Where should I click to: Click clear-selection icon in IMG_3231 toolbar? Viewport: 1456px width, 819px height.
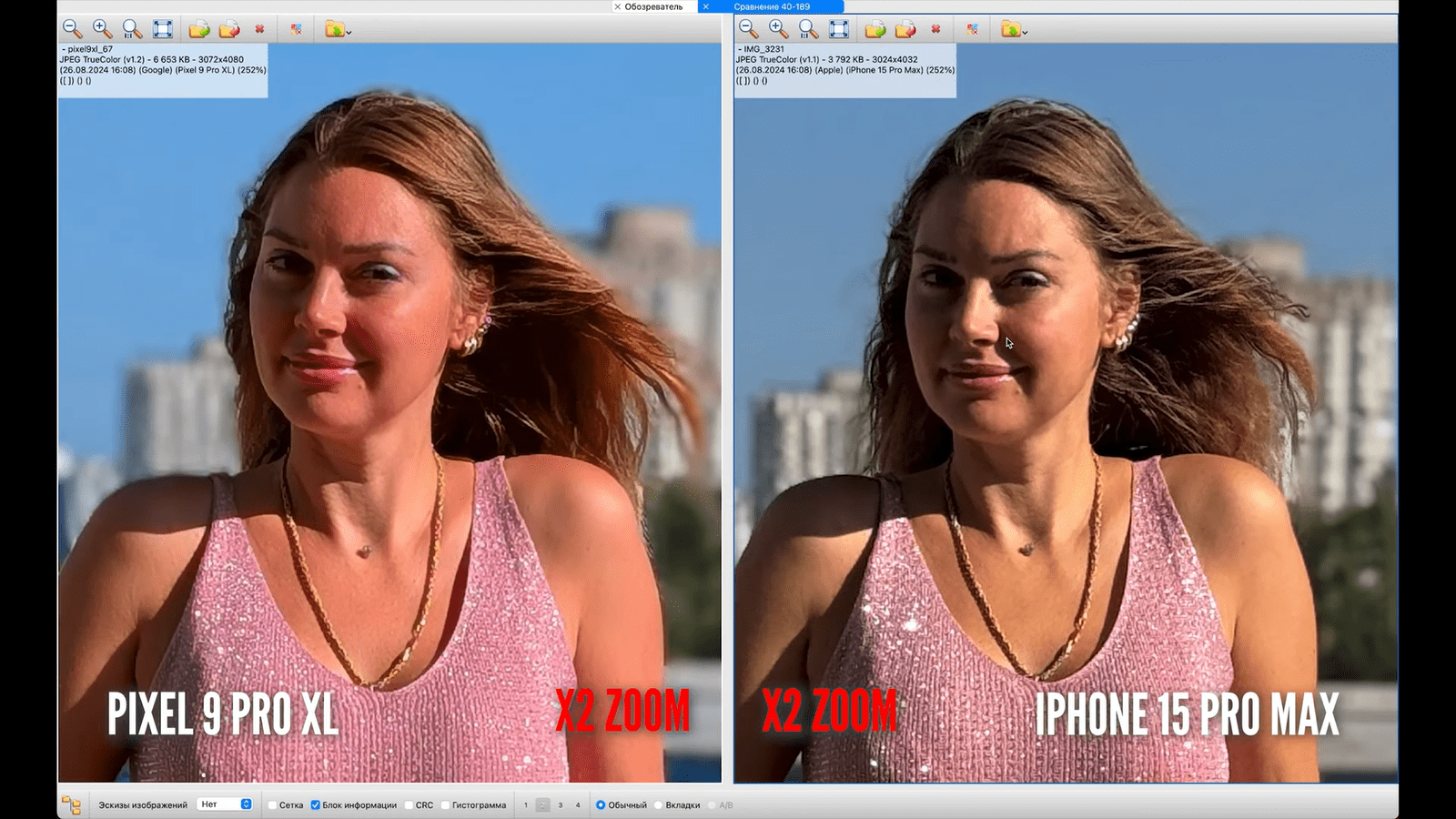[x=972, y=29]
